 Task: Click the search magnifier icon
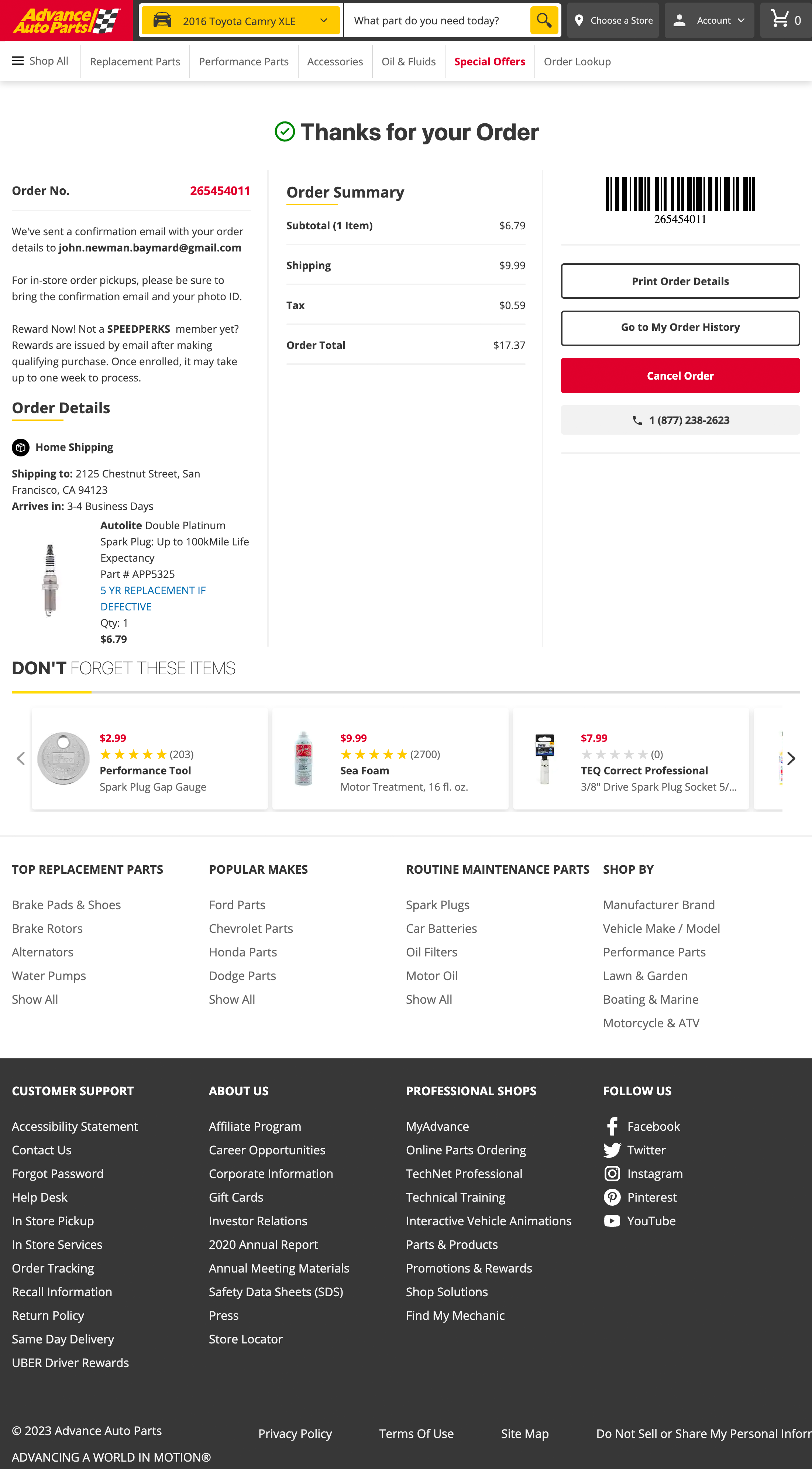[544, 20]
